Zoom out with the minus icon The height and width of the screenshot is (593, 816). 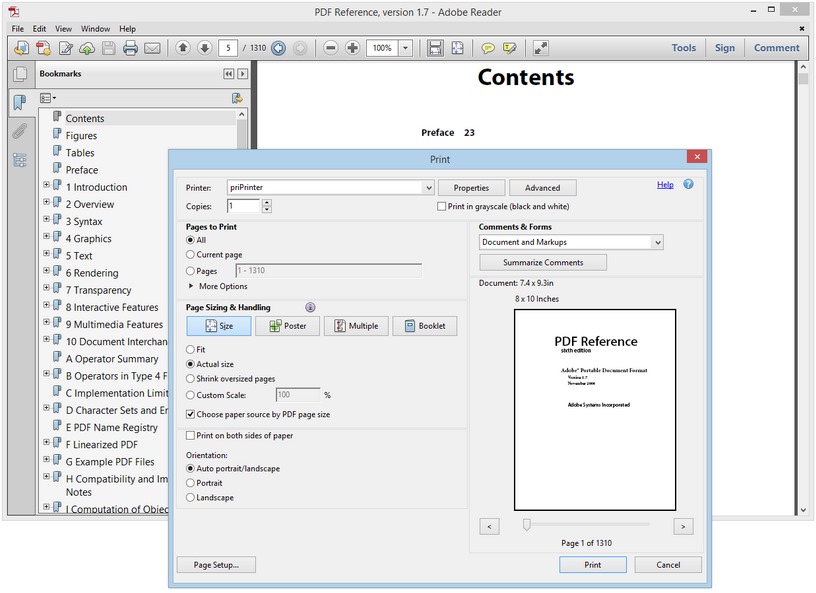330,48
